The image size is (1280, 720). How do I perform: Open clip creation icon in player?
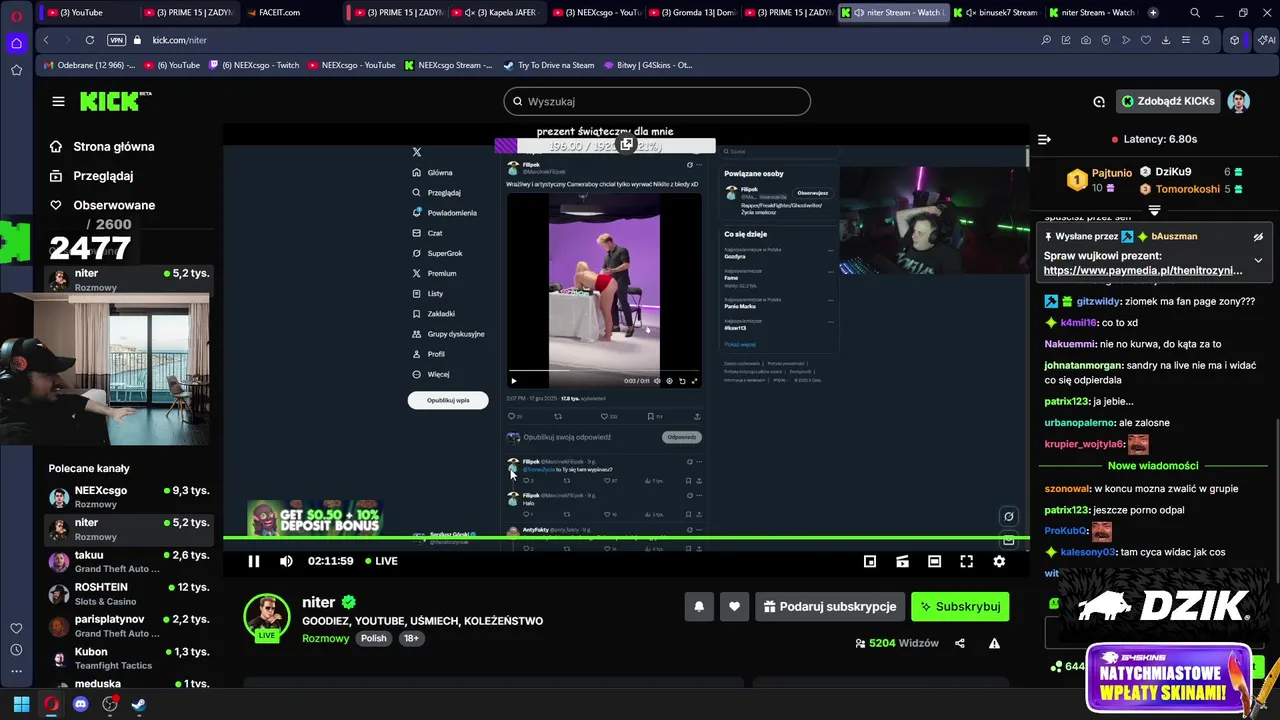[902, 561]
